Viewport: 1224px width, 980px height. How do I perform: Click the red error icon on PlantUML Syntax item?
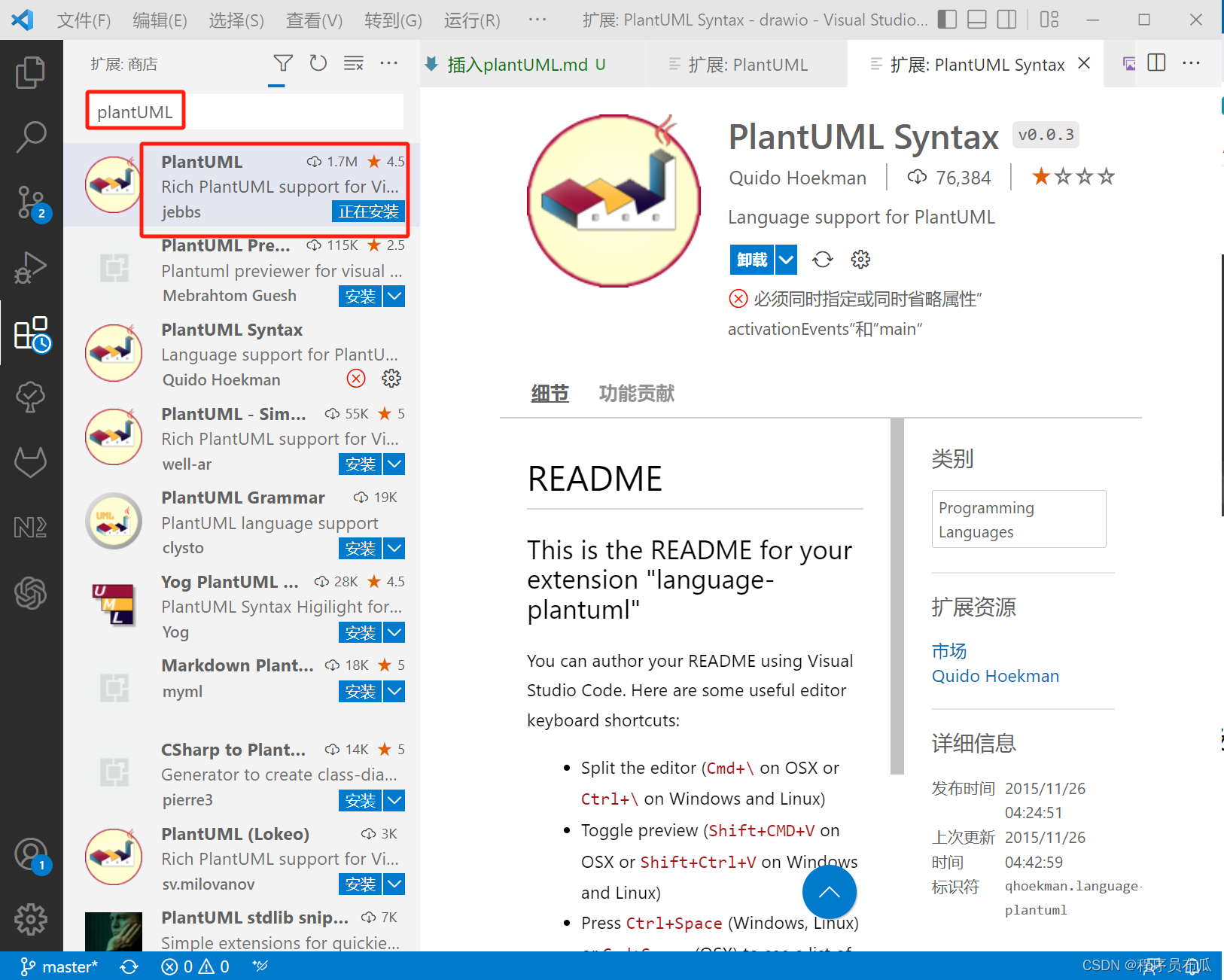356,378
